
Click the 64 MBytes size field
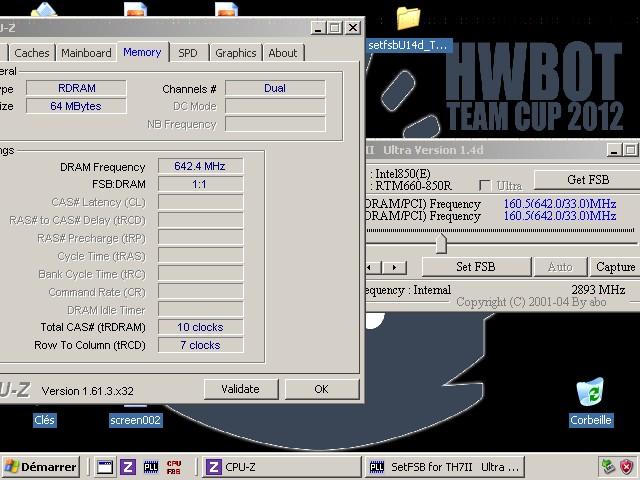point(76,106)
